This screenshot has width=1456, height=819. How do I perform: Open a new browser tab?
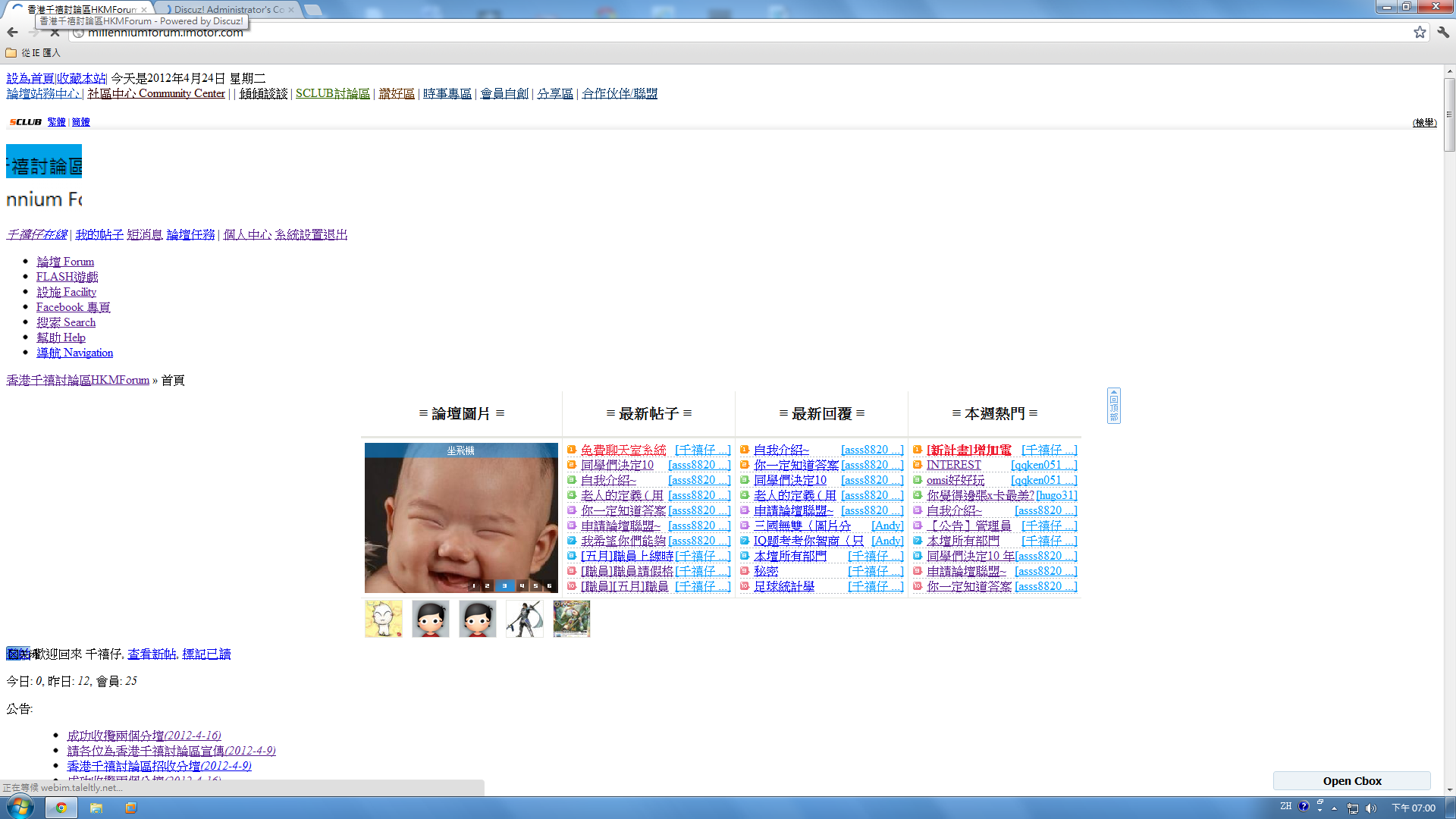click(312, 9)
